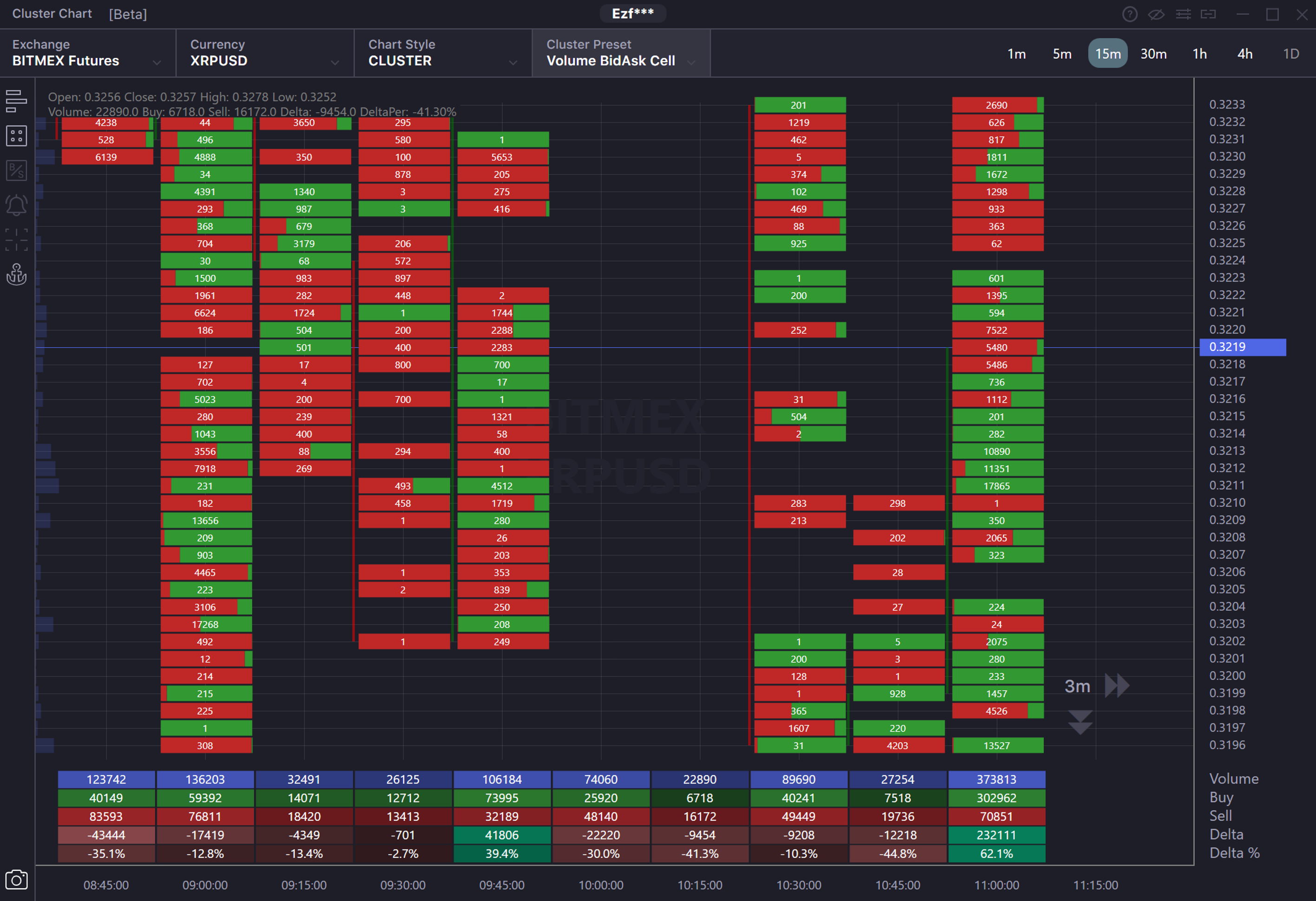Open the chart settings sliders icon
Viewport: 1316px width, 901px height.
click(x=1183, y=14)
